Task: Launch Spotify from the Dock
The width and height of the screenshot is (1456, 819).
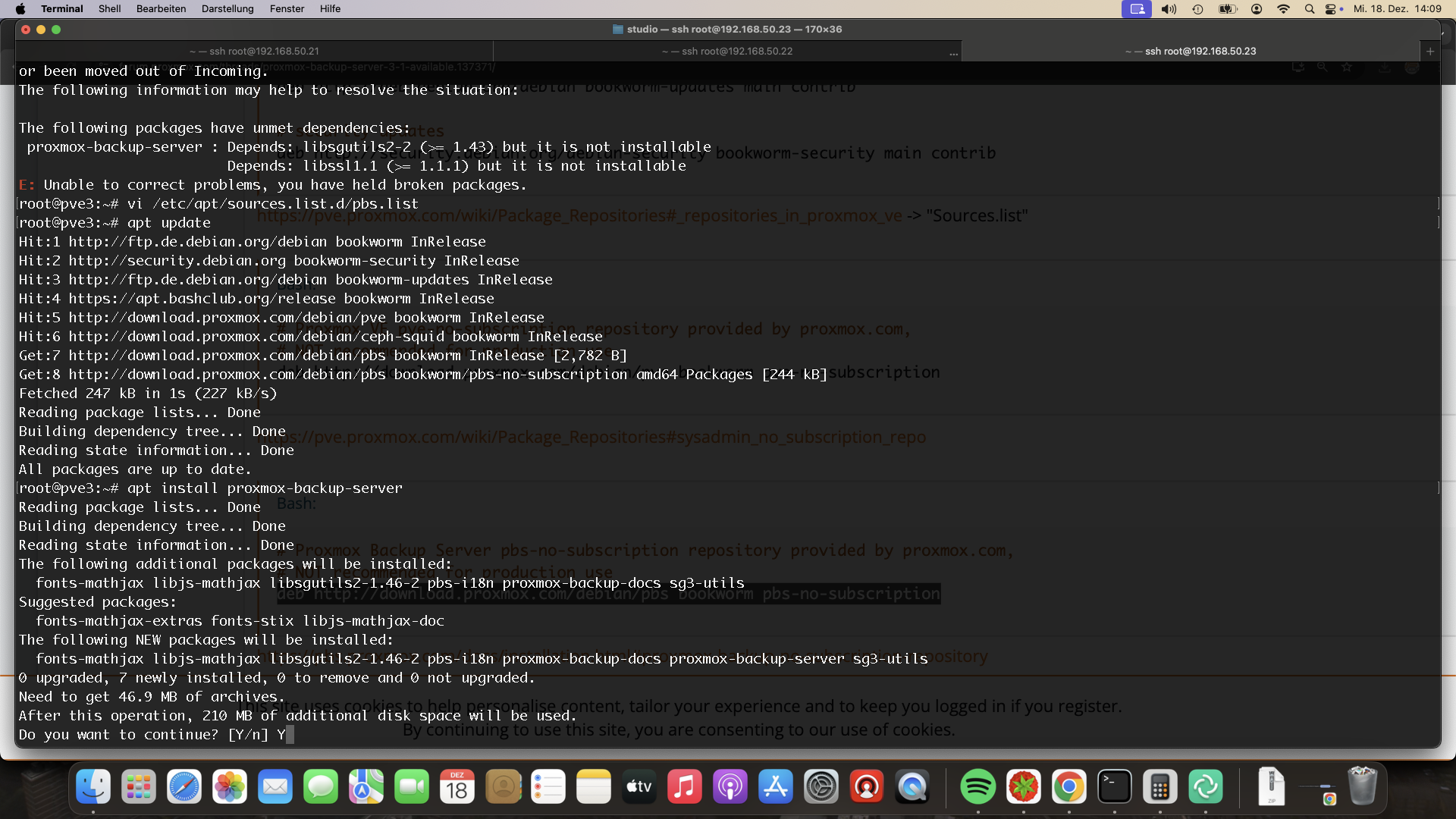Action: [978, 786]
